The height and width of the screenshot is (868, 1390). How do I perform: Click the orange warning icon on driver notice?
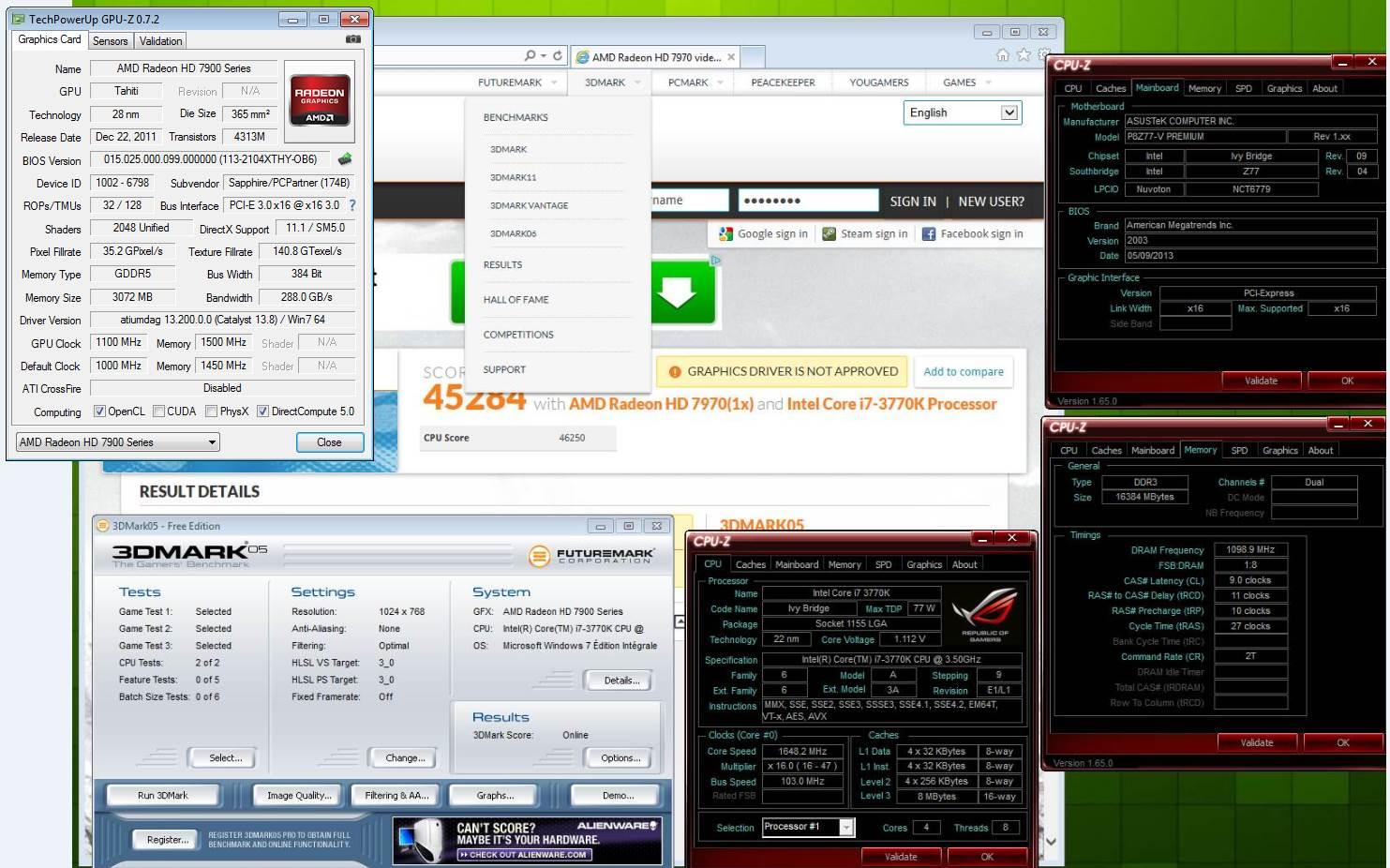point(674,372)
